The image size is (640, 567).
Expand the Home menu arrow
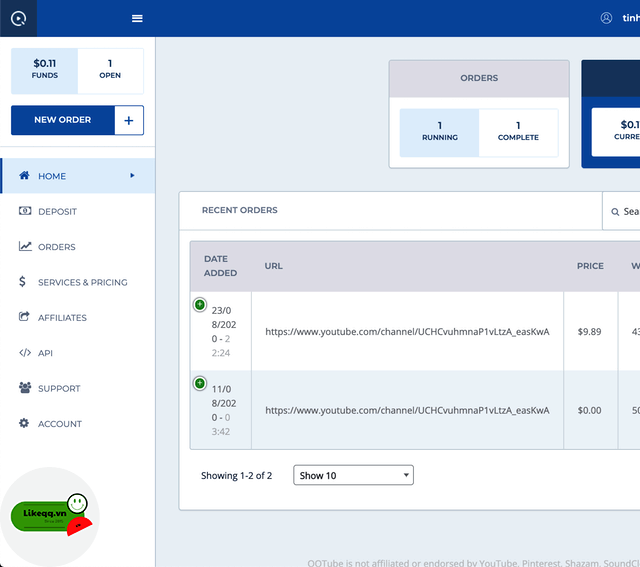click(x=132, y=176)
